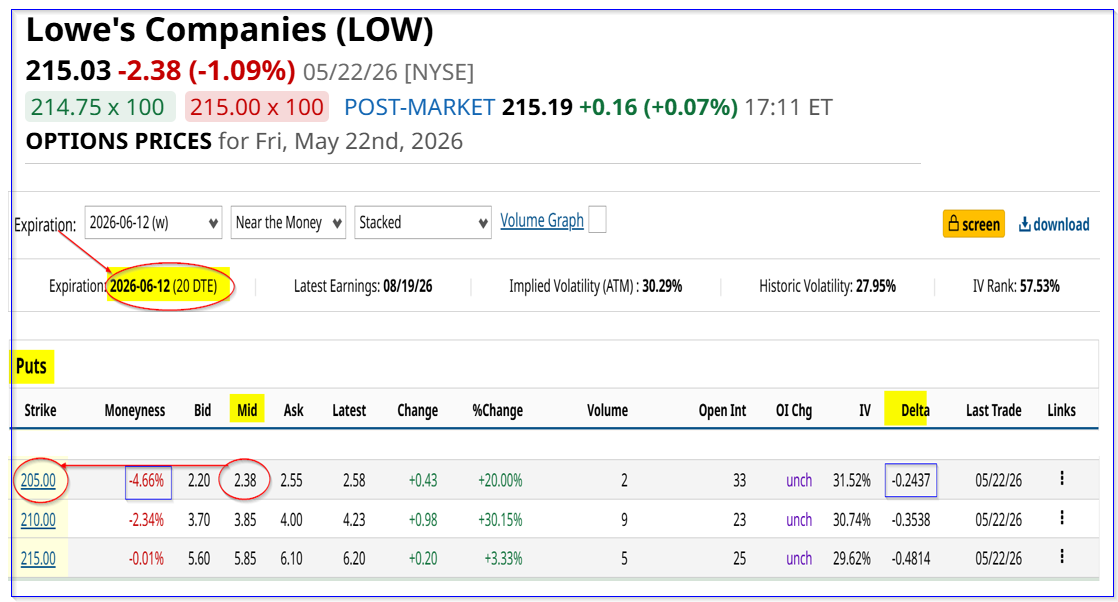Sort by the IV column header
1118x602 pixels.
(864, 410)
